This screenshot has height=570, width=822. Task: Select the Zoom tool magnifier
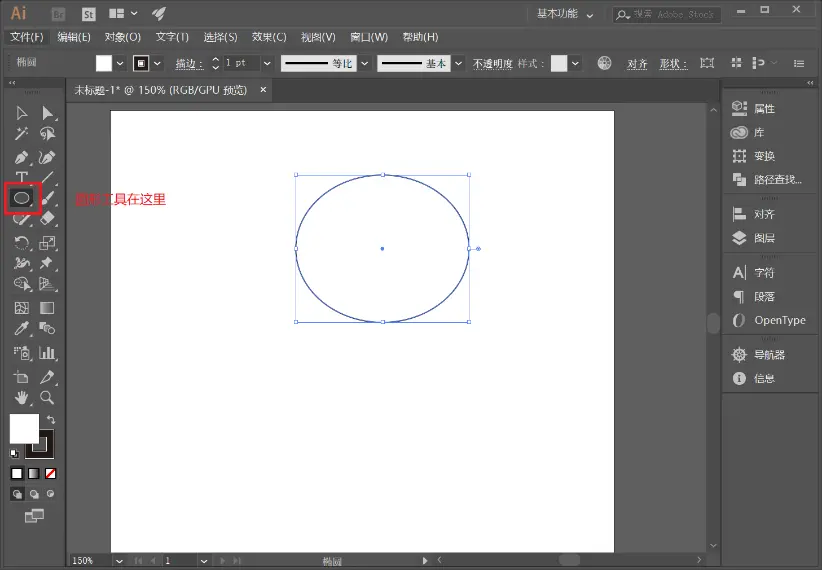pyautogui.click(x=47, y=398)
